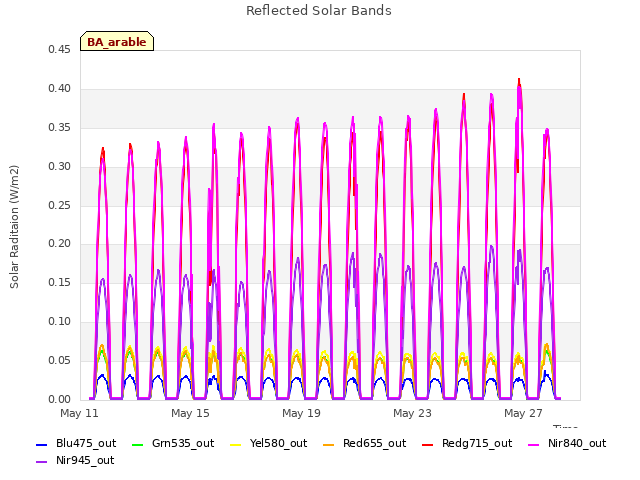Click the blue Blu475_out legend swatch
This screenshot has width=640, height=480.
point(42,444)
